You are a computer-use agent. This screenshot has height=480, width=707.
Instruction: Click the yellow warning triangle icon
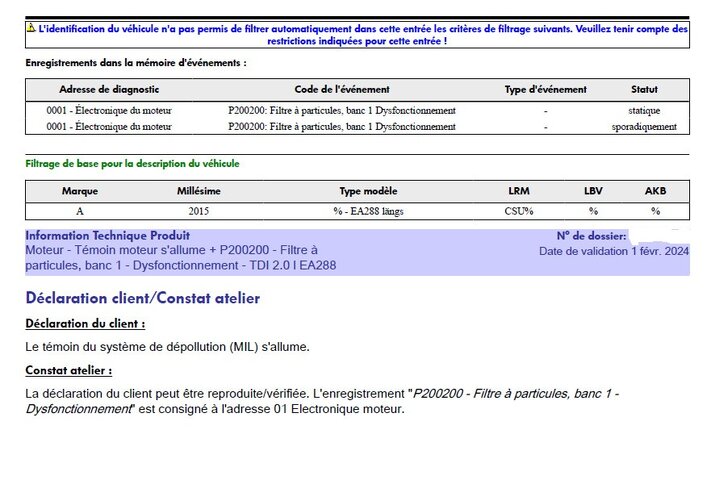click(x=31, y=27)
